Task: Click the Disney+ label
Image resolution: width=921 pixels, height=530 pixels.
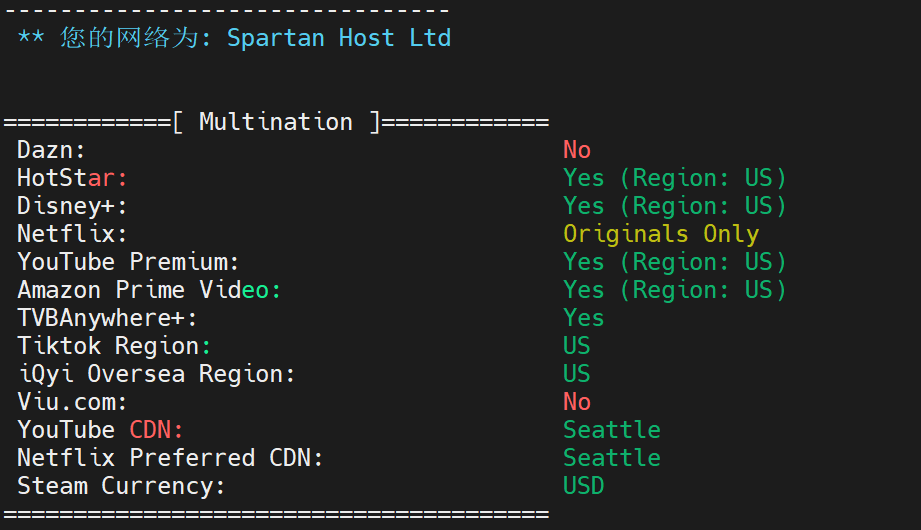Action: point(72,206)
